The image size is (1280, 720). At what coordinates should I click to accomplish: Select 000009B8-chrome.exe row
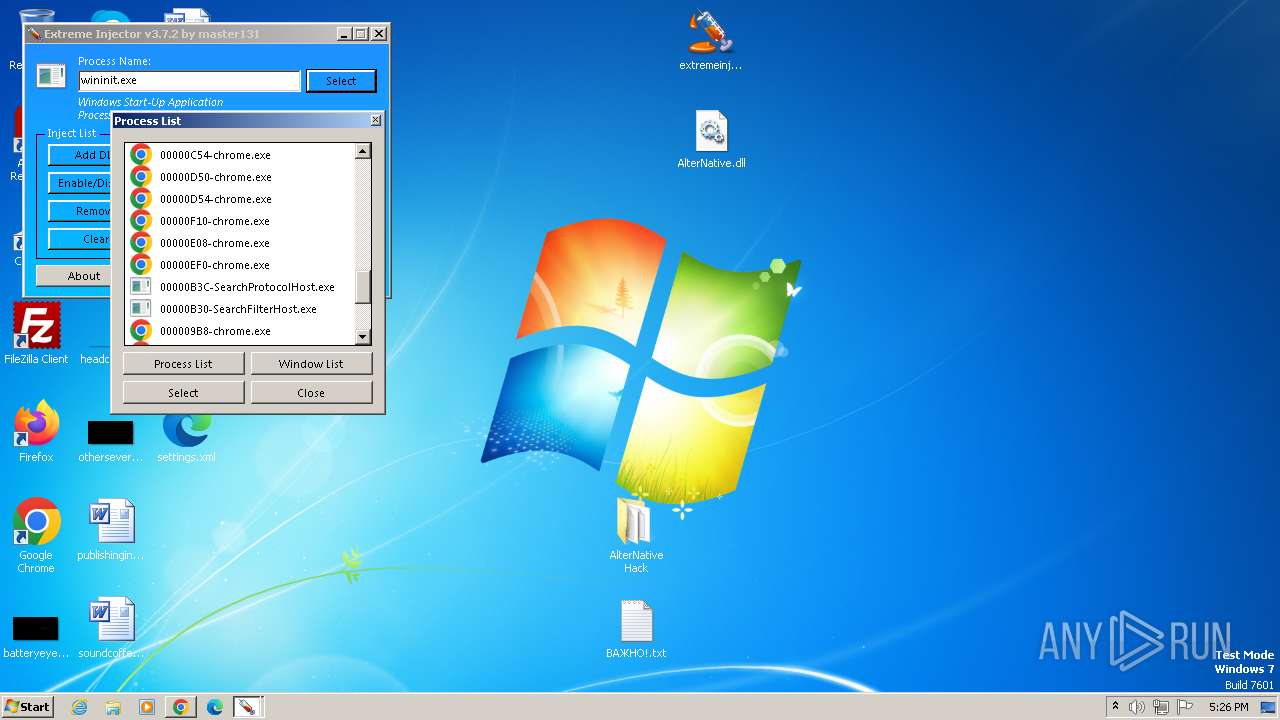(x=240, y=331)
